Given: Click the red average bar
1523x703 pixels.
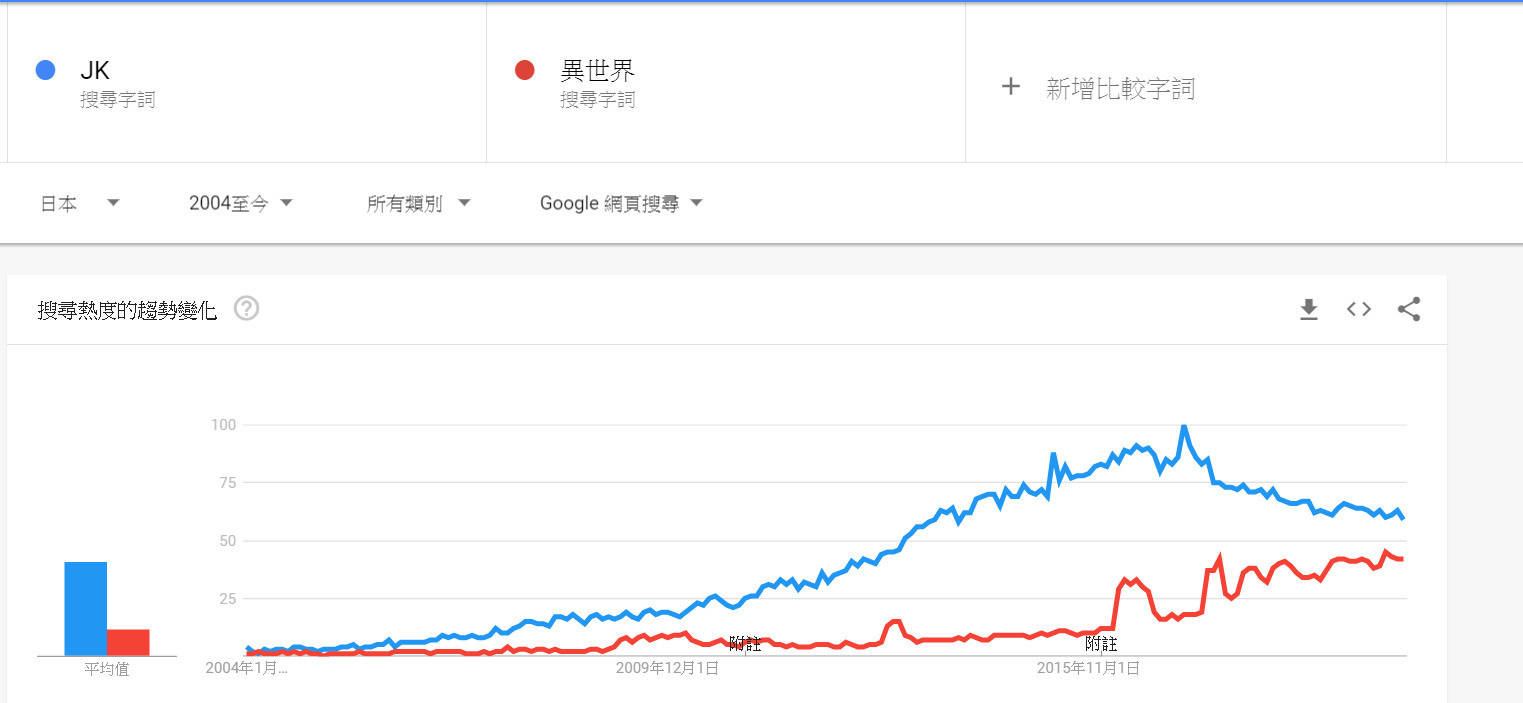Looking at the screenshot, I should tap(128, 642).
